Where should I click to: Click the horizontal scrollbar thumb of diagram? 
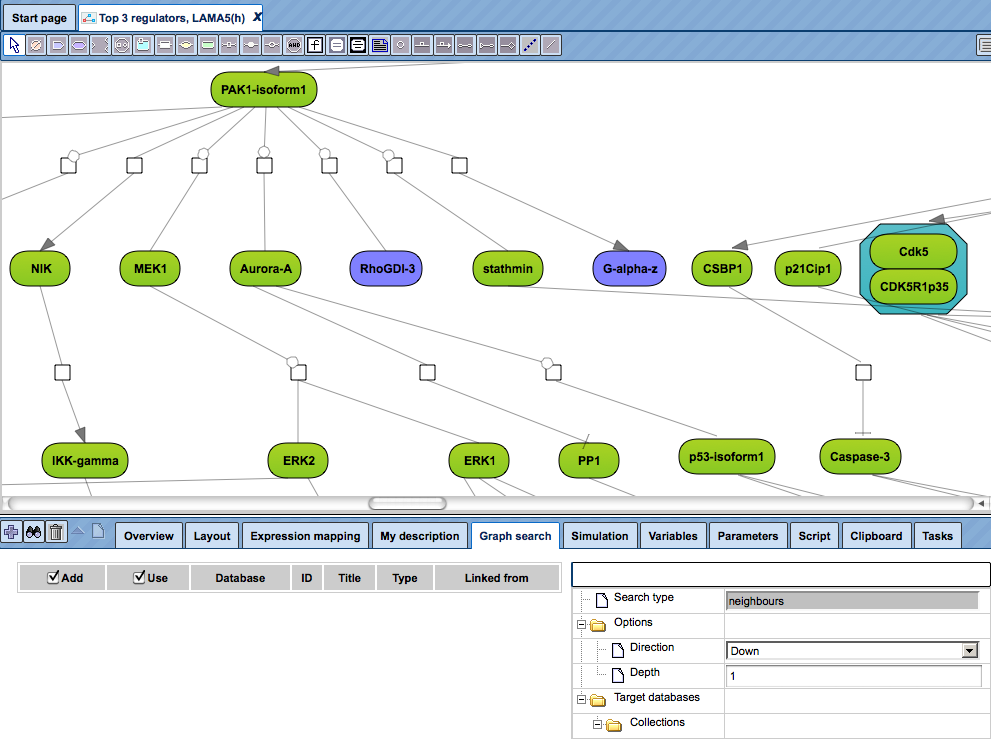[407, 503]
